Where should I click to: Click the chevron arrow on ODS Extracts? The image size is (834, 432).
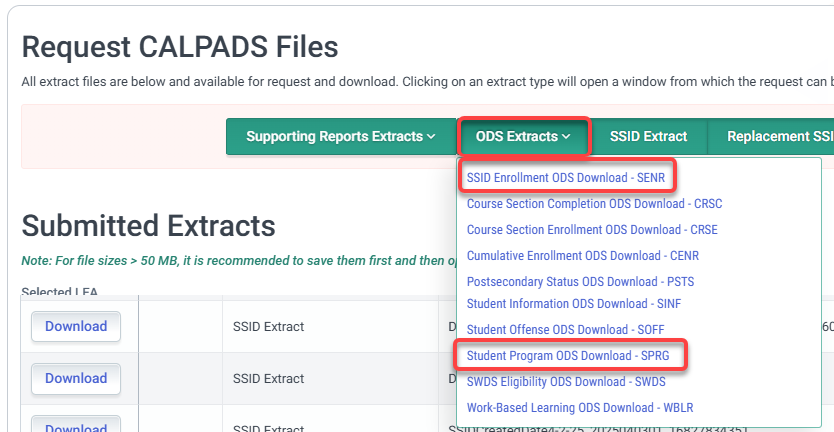(x=566, y=137)
